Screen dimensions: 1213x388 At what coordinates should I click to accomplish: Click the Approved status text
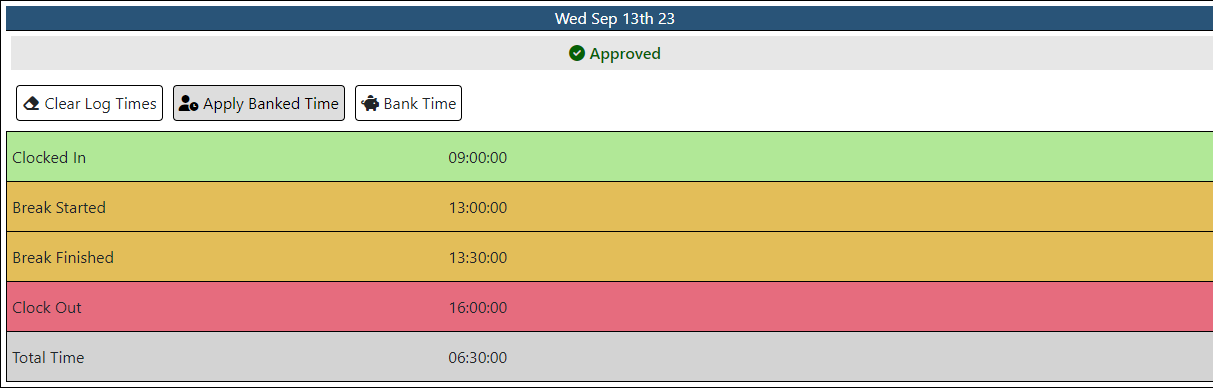pos(625,54)
